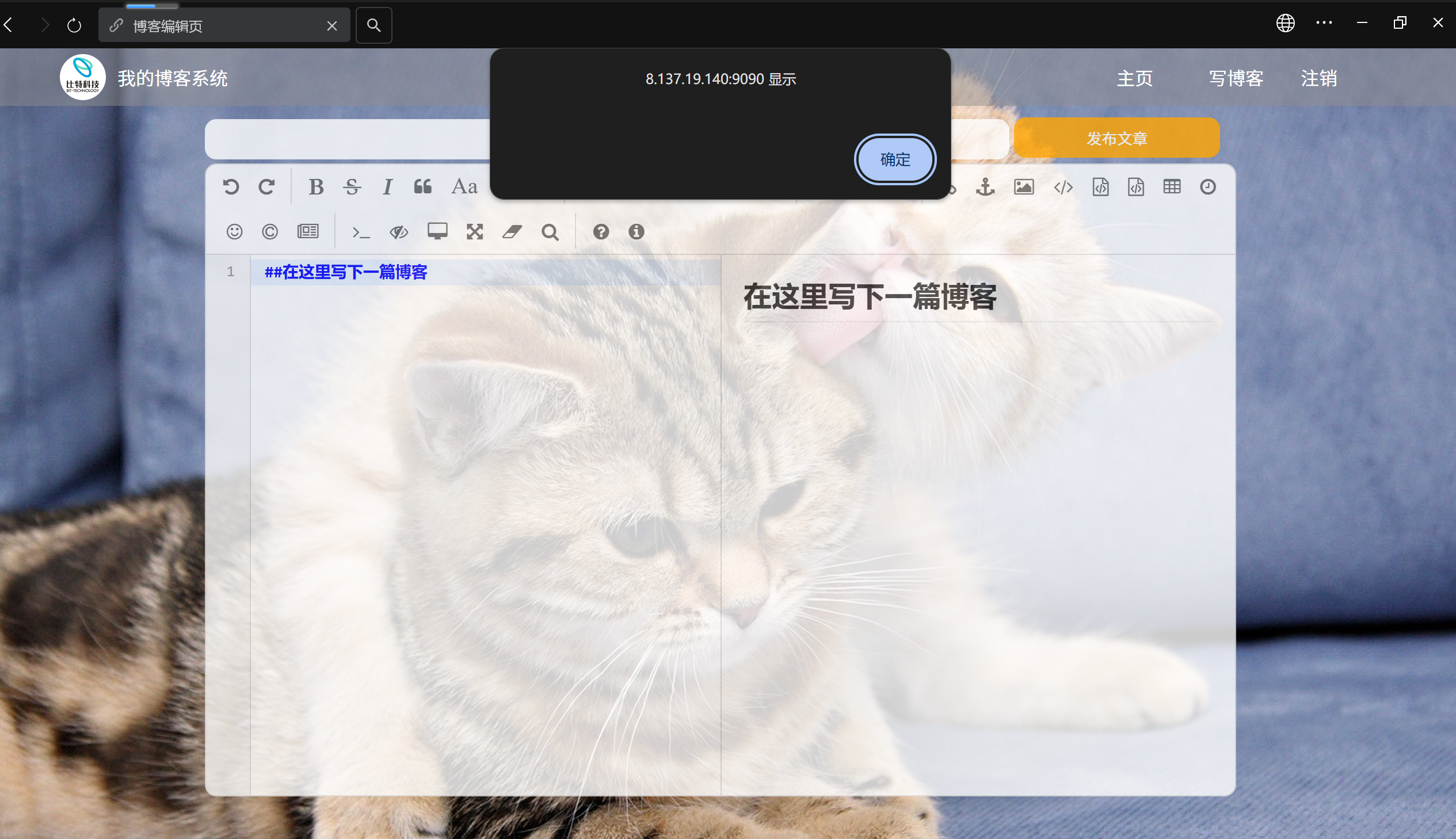Insert image via picture icon
1456x839 pixels.
coord(1023,186)
